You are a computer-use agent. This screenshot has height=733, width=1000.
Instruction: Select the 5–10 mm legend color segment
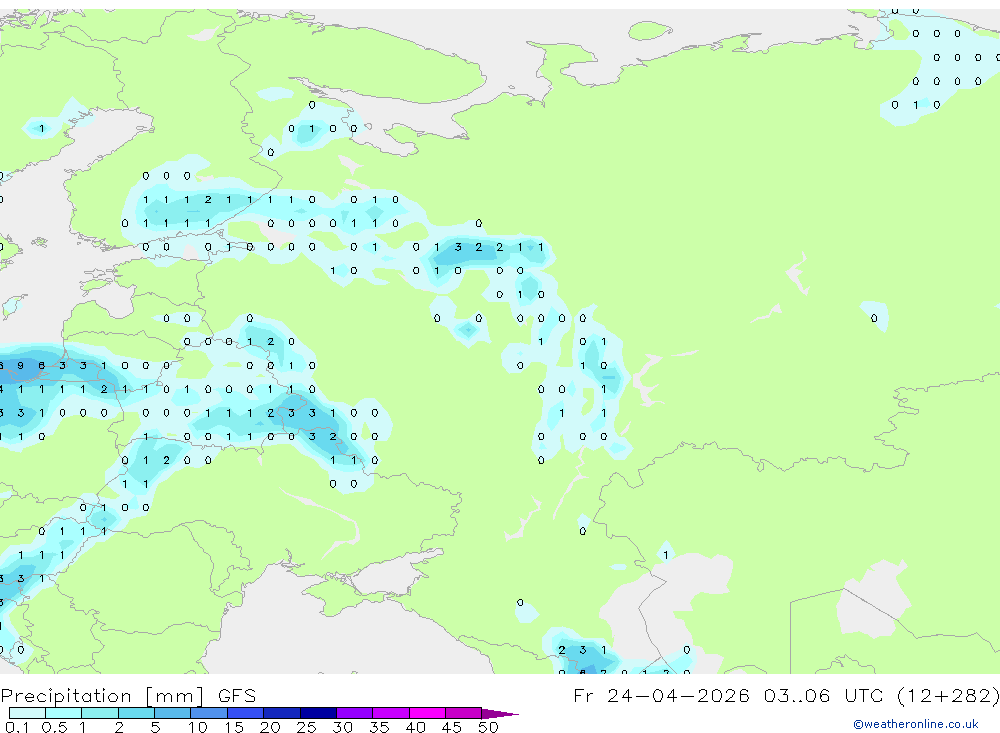pos(173,713)
